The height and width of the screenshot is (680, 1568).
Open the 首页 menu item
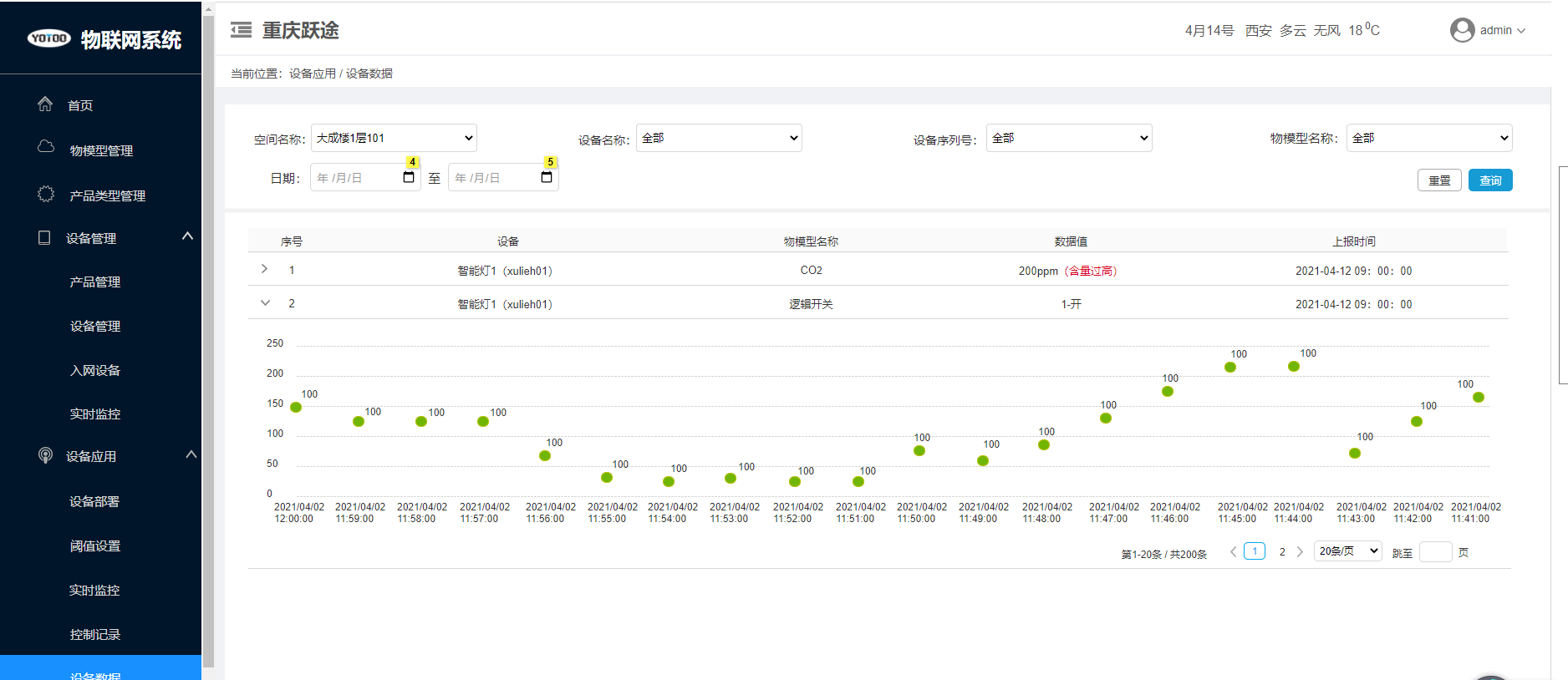pos(80,105)
